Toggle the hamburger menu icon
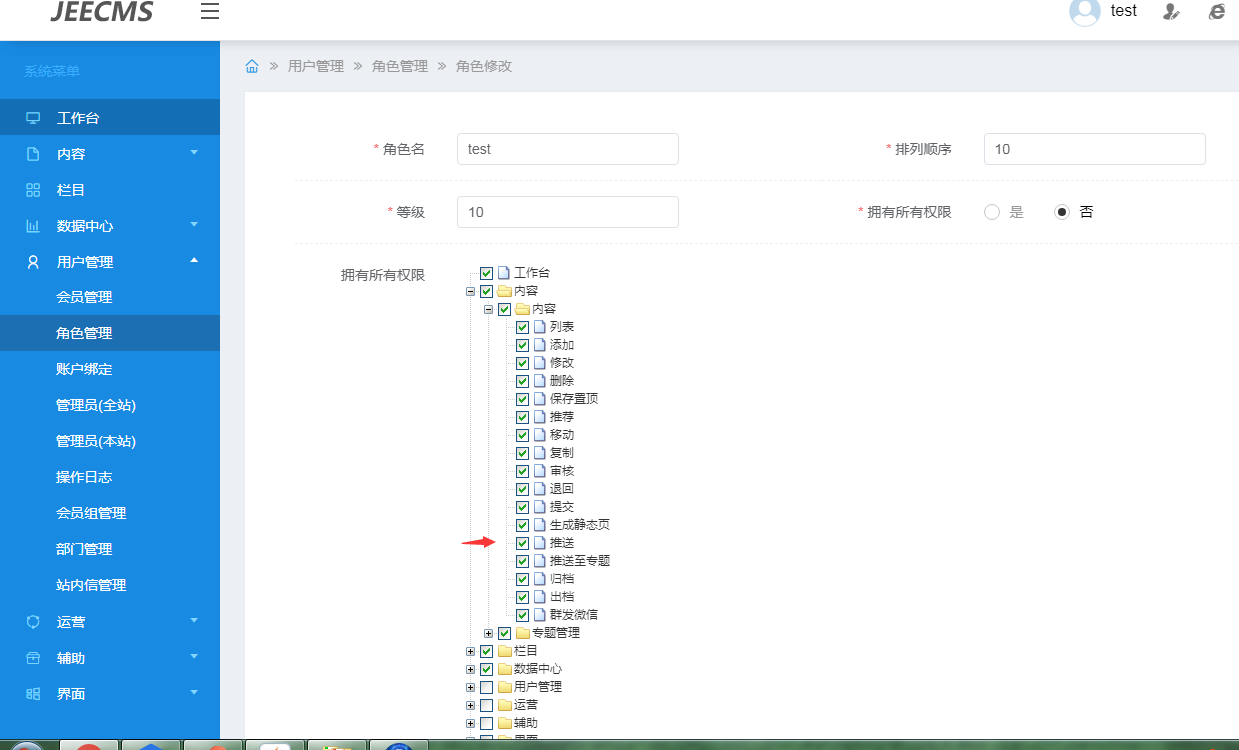The height and width of the screenshot is (750, 1239). 209,12
